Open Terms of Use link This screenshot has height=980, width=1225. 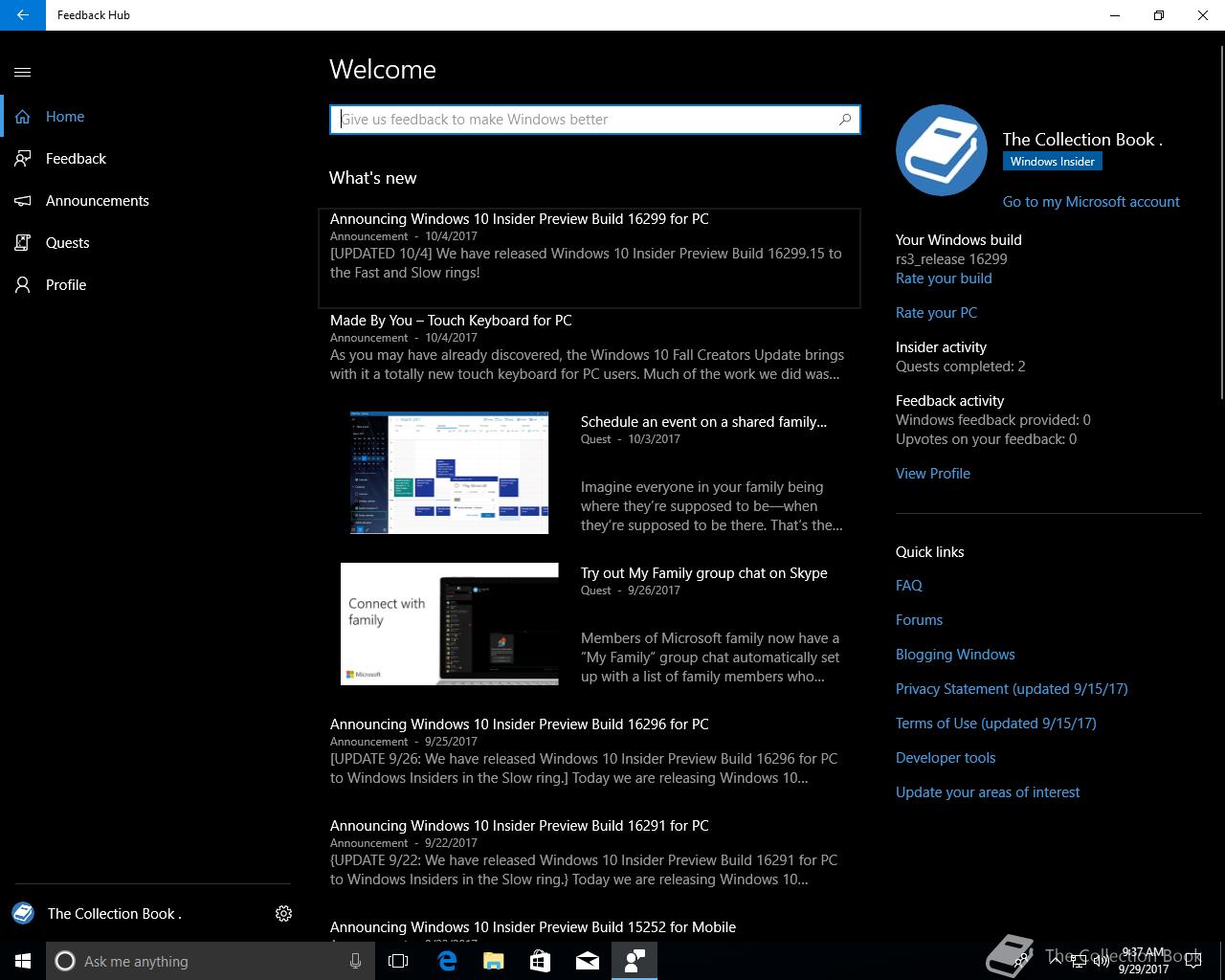click(996, 724)
